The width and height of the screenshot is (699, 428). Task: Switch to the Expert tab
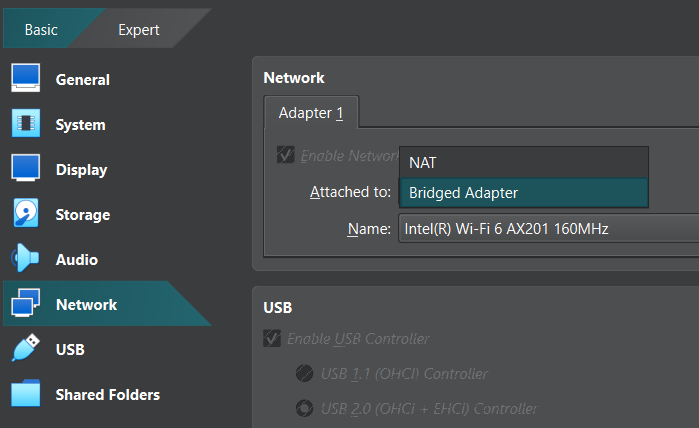point(139,30)
